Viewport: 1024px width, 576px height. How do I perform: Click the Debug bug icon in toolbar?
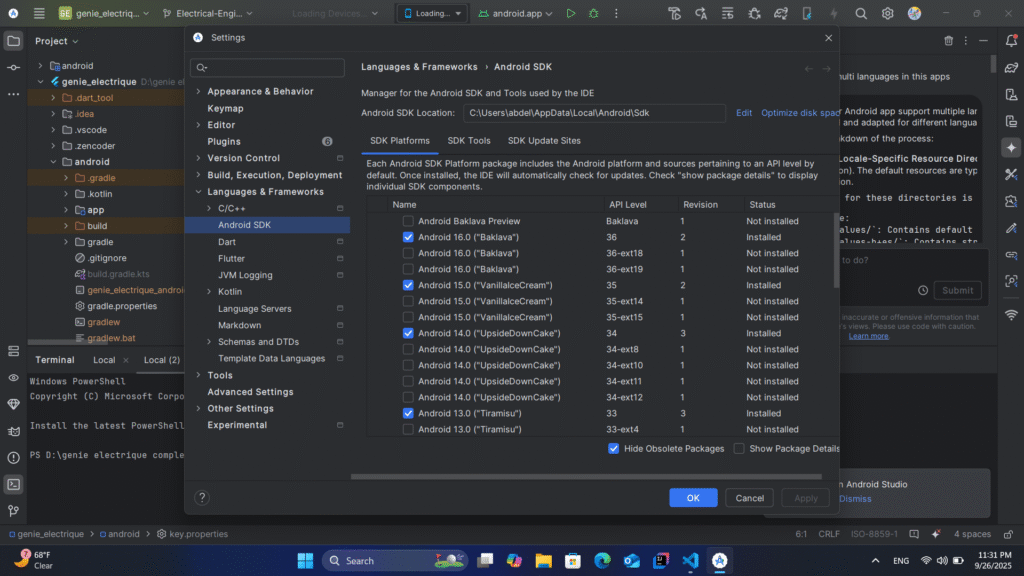click(x=594, y=14)
